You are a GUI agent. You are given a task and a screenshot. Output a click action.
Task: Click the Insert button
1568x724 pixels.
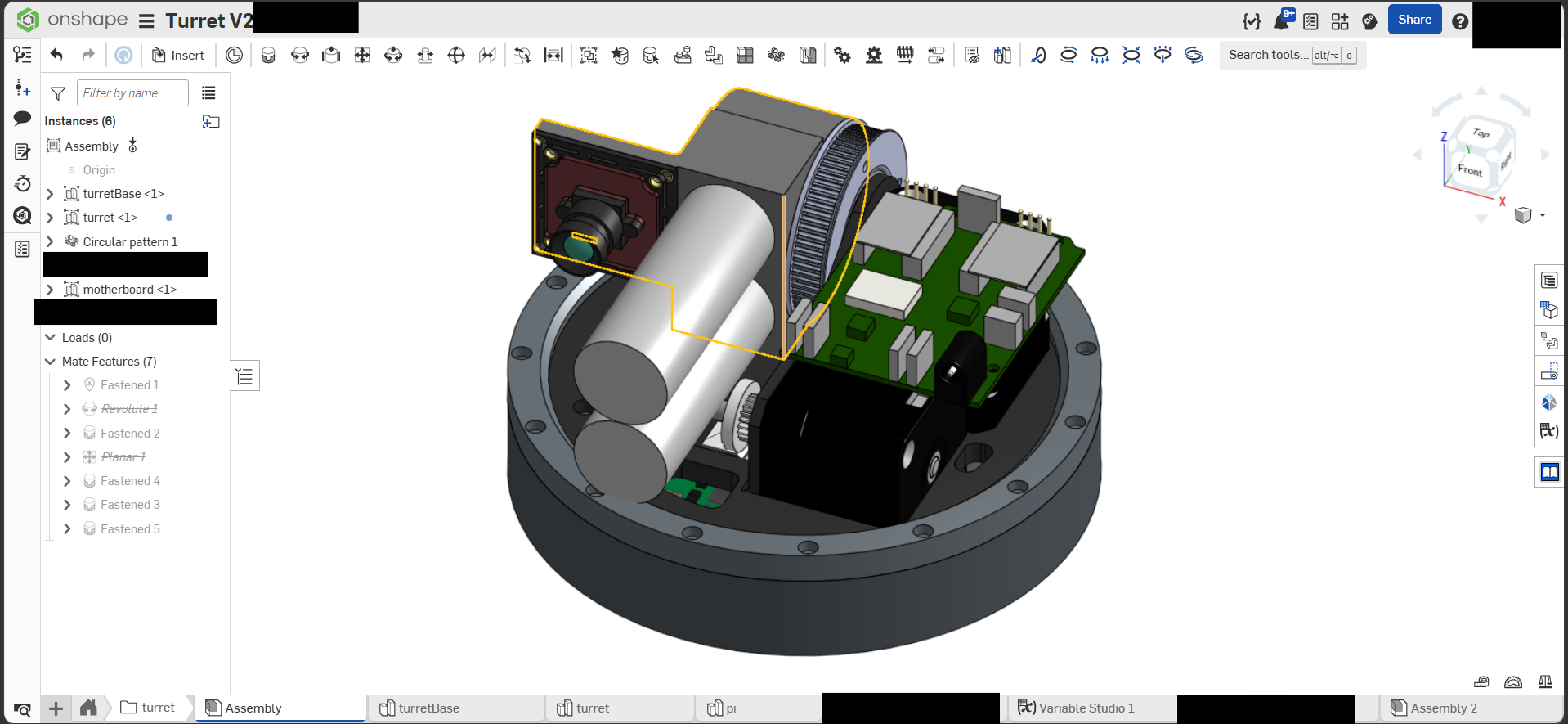[178, 55]
